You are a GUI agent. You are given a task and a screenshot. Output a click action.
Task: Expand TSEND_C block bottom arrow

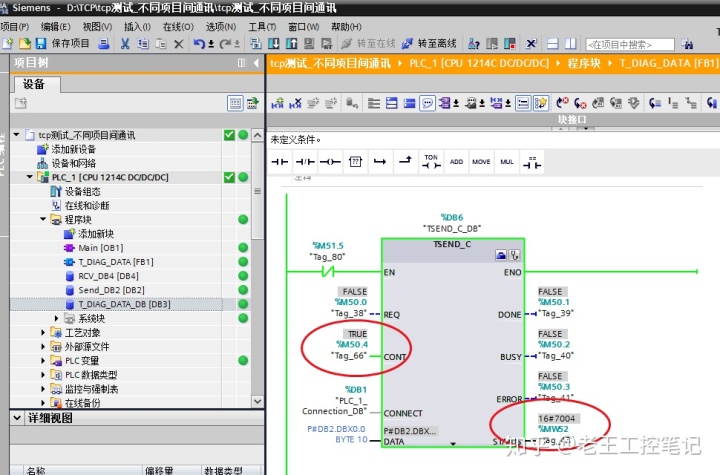click(453, 444)
